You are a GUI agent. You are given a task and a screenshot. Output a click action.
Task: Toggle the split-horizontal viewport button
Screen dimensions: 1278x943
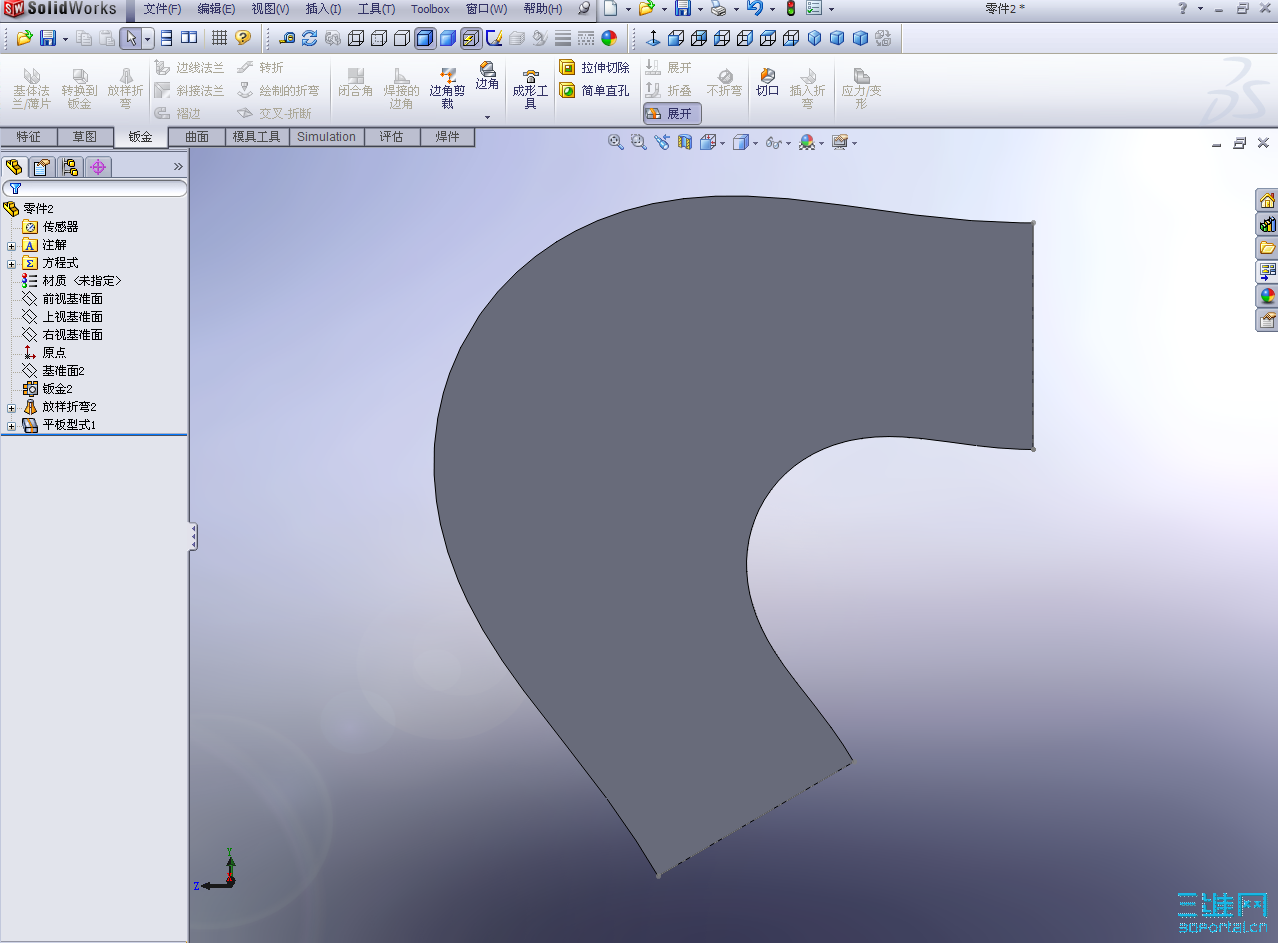[x=166, y=38]
